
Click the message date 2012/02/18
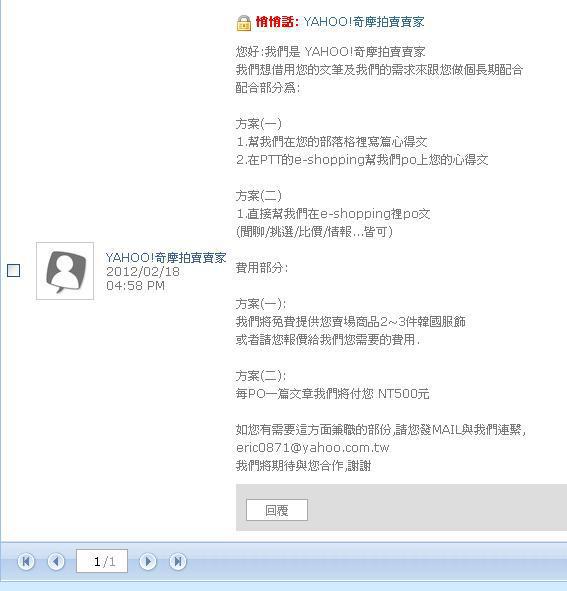(x=143, y=272)
